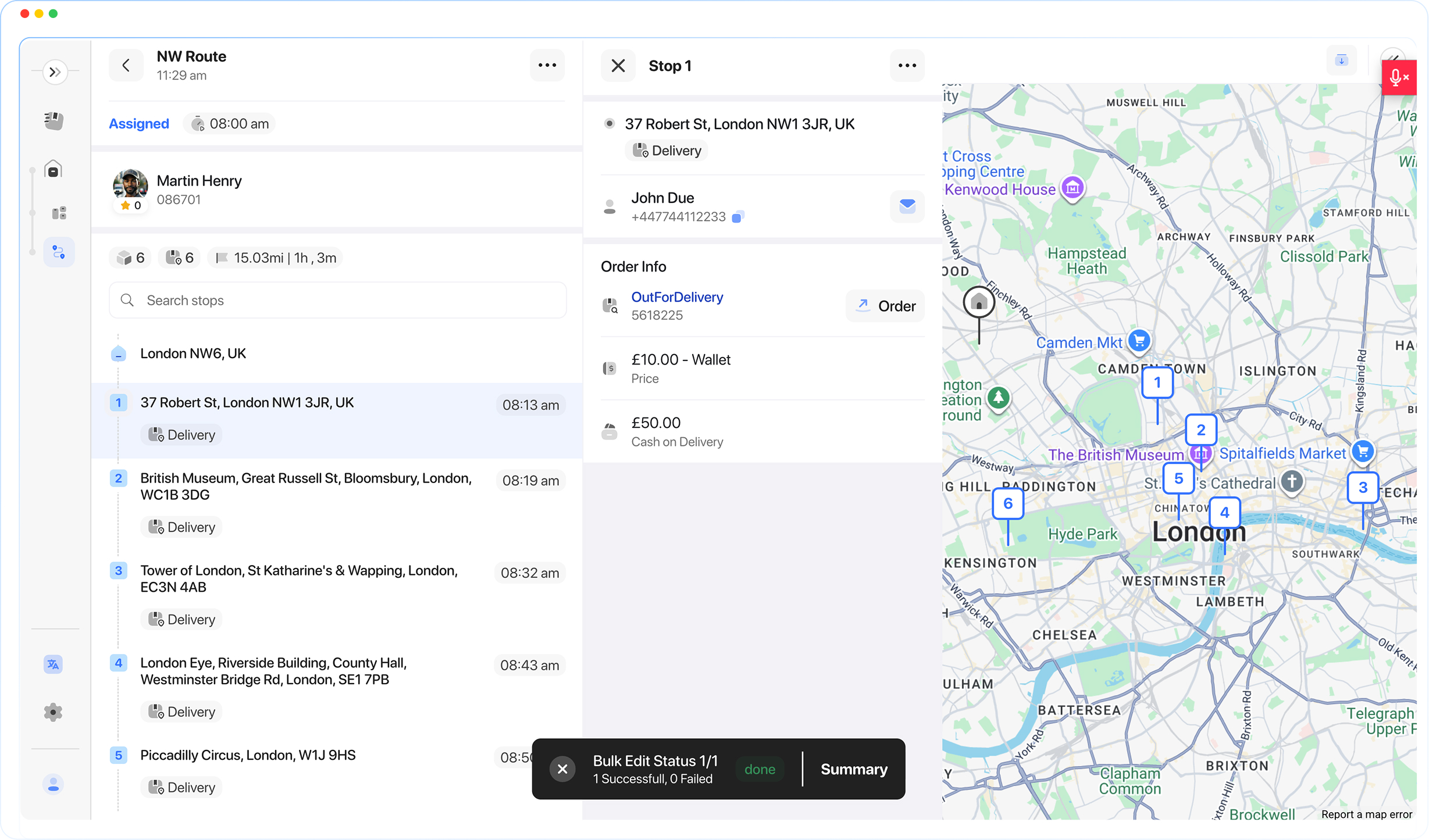Copy John Due's phone number

click(x=737, y=216)
